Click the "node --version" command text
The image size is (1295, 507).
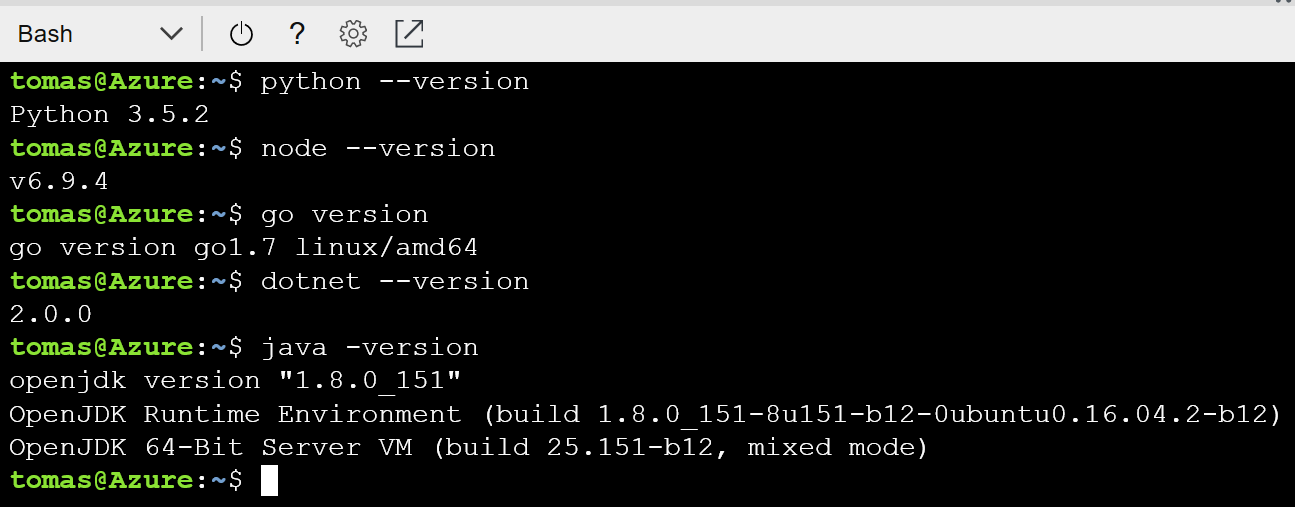(x=377, y=148)
